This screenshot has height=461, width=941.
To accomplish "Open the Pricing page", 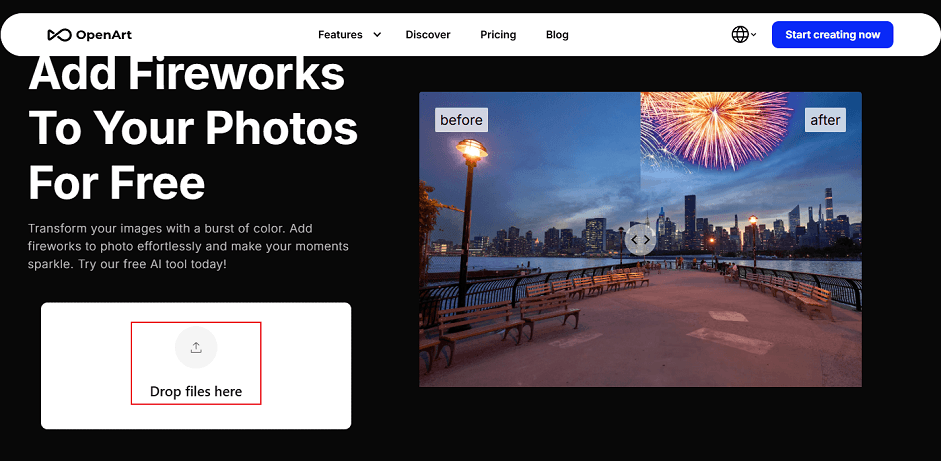I will tap(498, 35).
